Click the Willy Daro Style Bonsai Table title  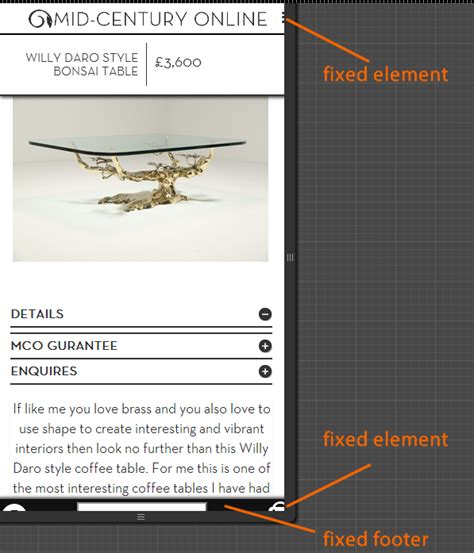82,64
